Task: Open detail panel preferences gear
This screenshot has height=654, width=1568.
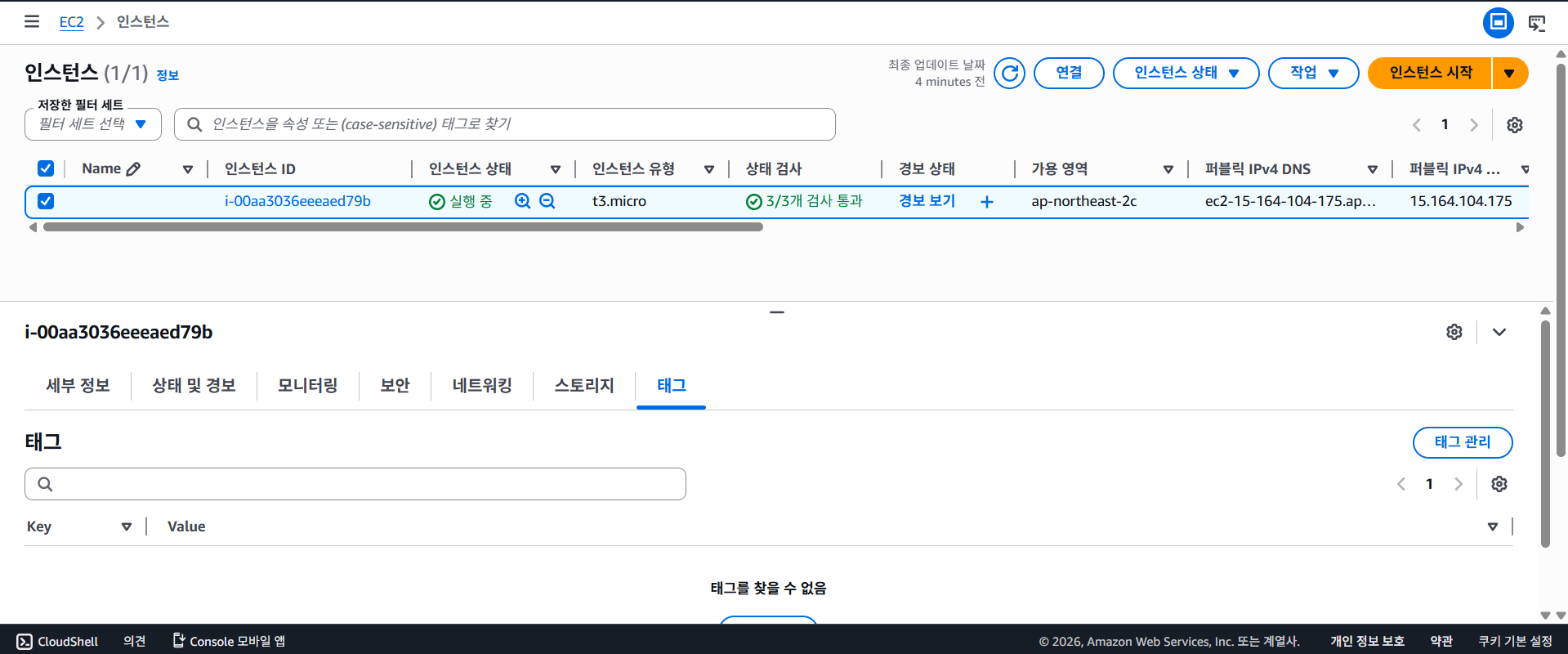Action: [1454, 332]
